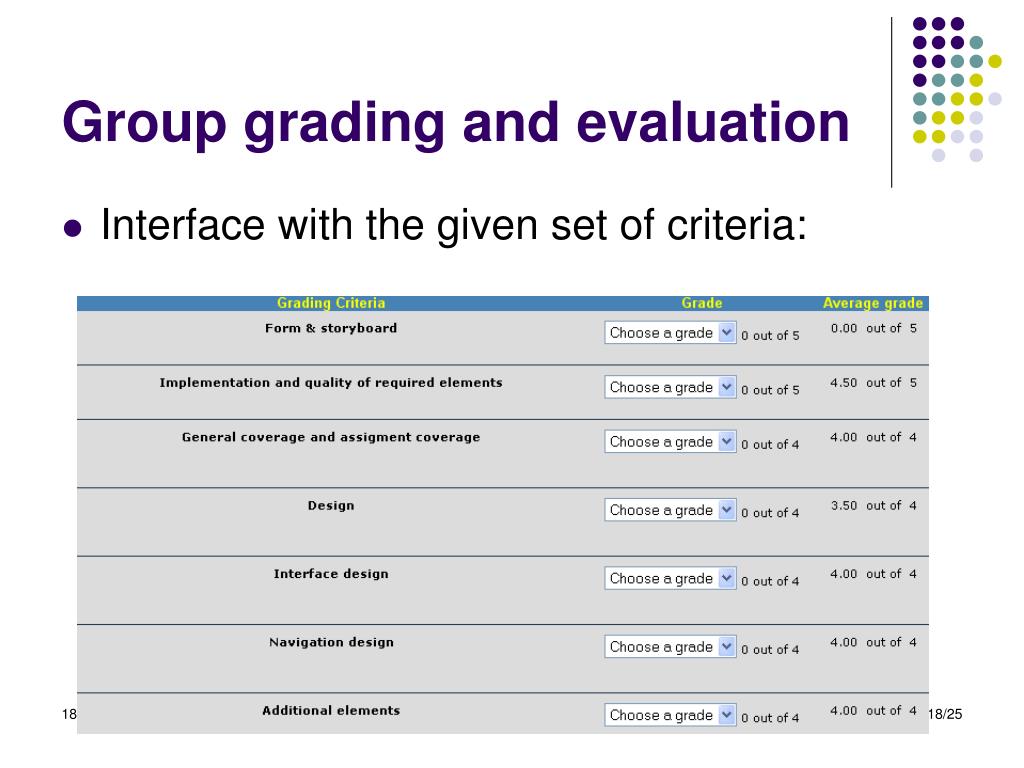
Task: Click the Grading Criteria column header
Action: (x=331, y=303)
